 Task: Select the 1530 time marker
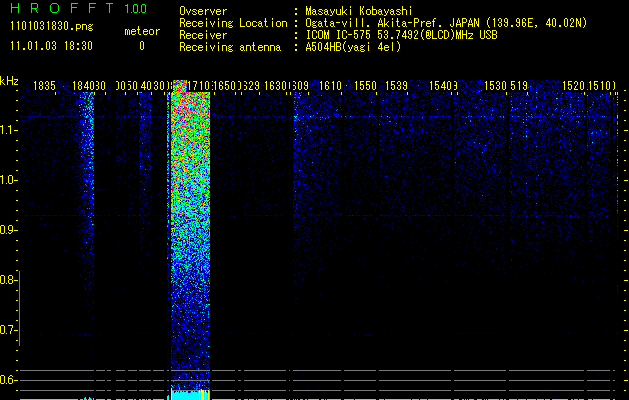click(x=495, y=86)
